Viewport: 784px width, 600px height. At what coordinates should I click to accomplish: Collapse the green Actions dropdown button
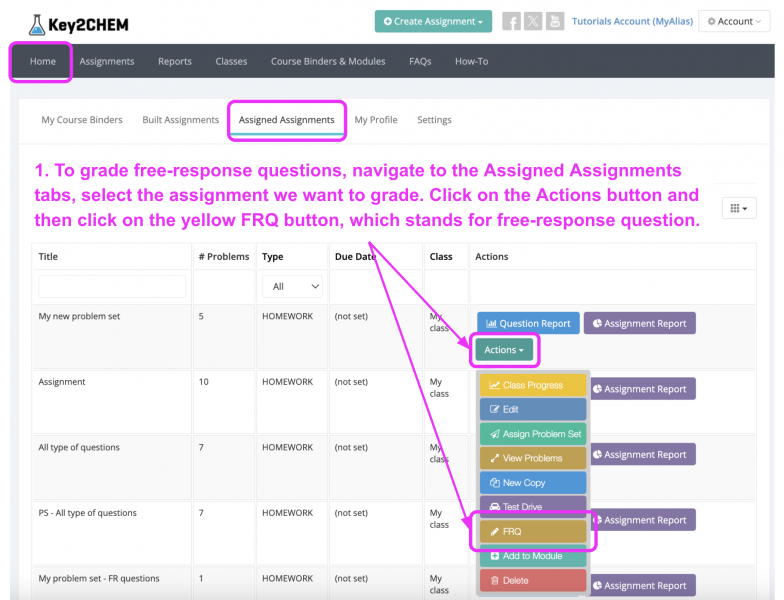[x=504, y=350]
